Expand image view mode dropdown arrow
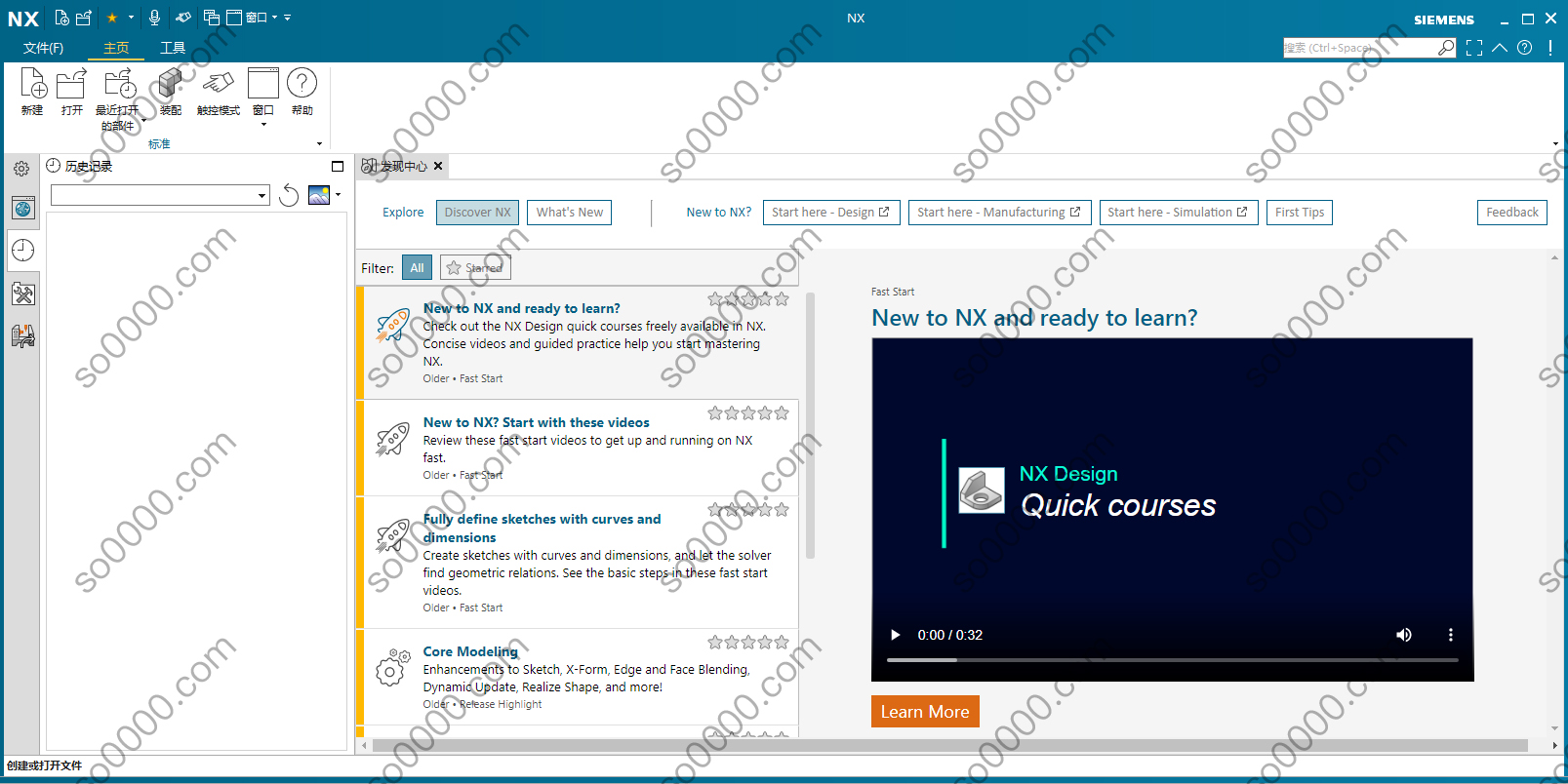The width and height of the screenshot is (1568, 784). click(338, 195)
